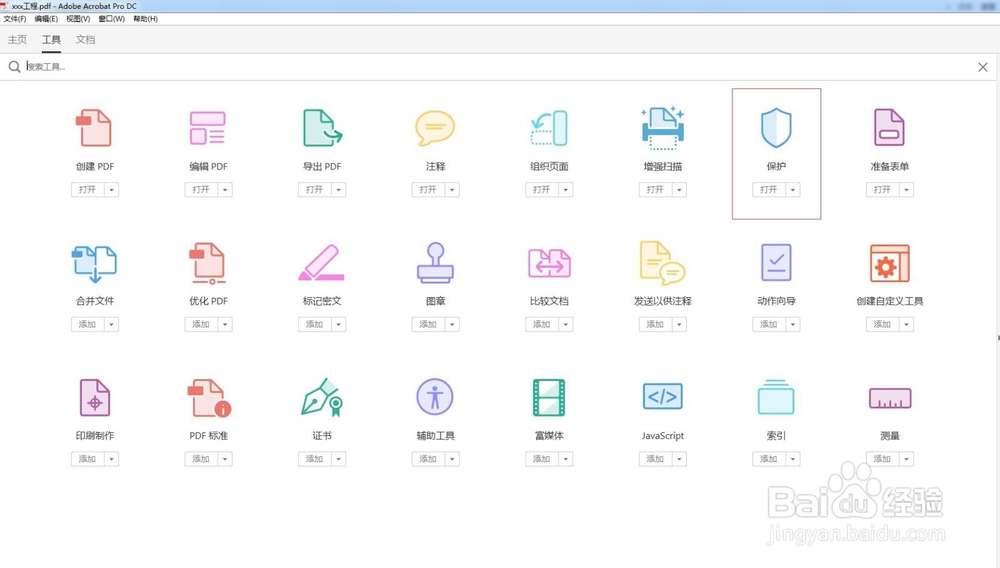The image size is (1000, 568).
Task: Select the 印刷制作 icon
Action: click(x=94, y=397)
